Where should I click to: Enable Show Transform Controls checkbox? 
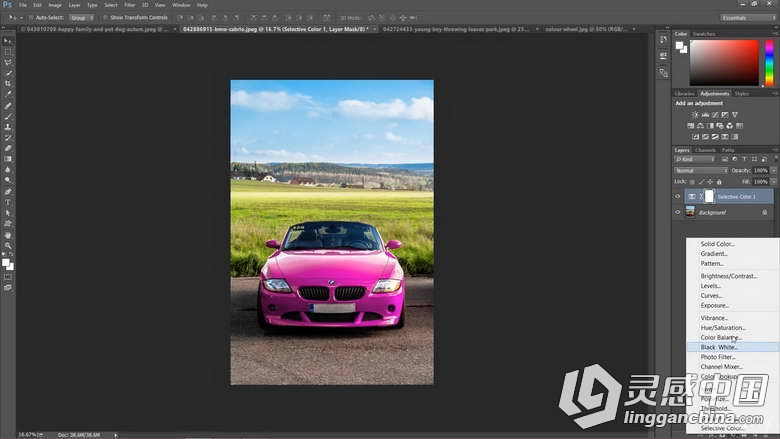click(x=105, y=17)
